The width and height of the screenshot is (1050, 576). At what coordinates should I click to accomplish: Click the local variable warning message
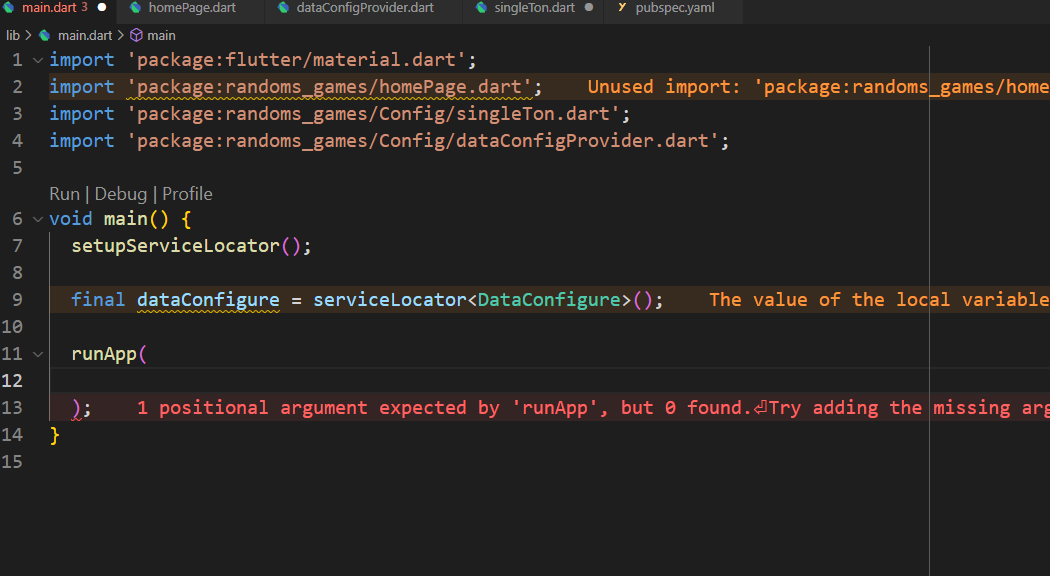point(879,299)
